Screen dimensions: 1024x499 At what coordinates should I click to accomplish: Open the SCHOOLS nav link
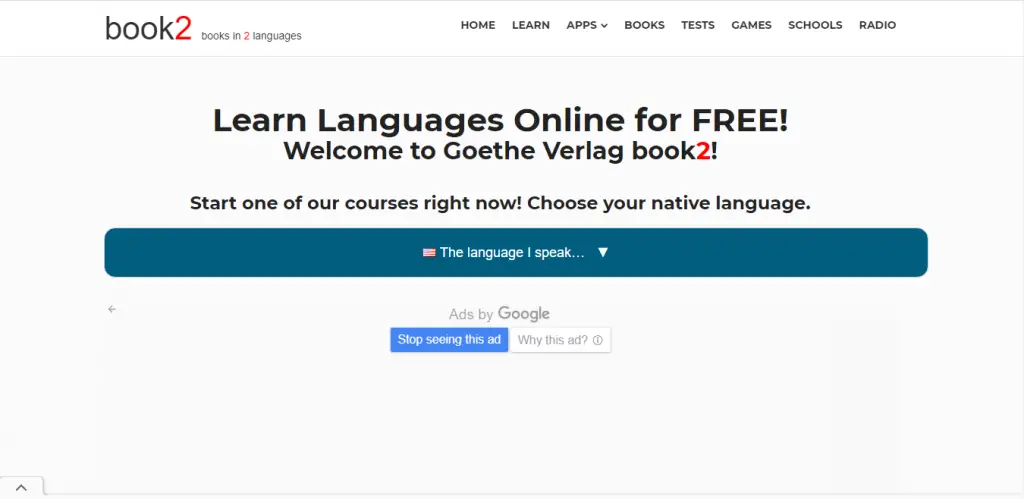pos(815,25)
